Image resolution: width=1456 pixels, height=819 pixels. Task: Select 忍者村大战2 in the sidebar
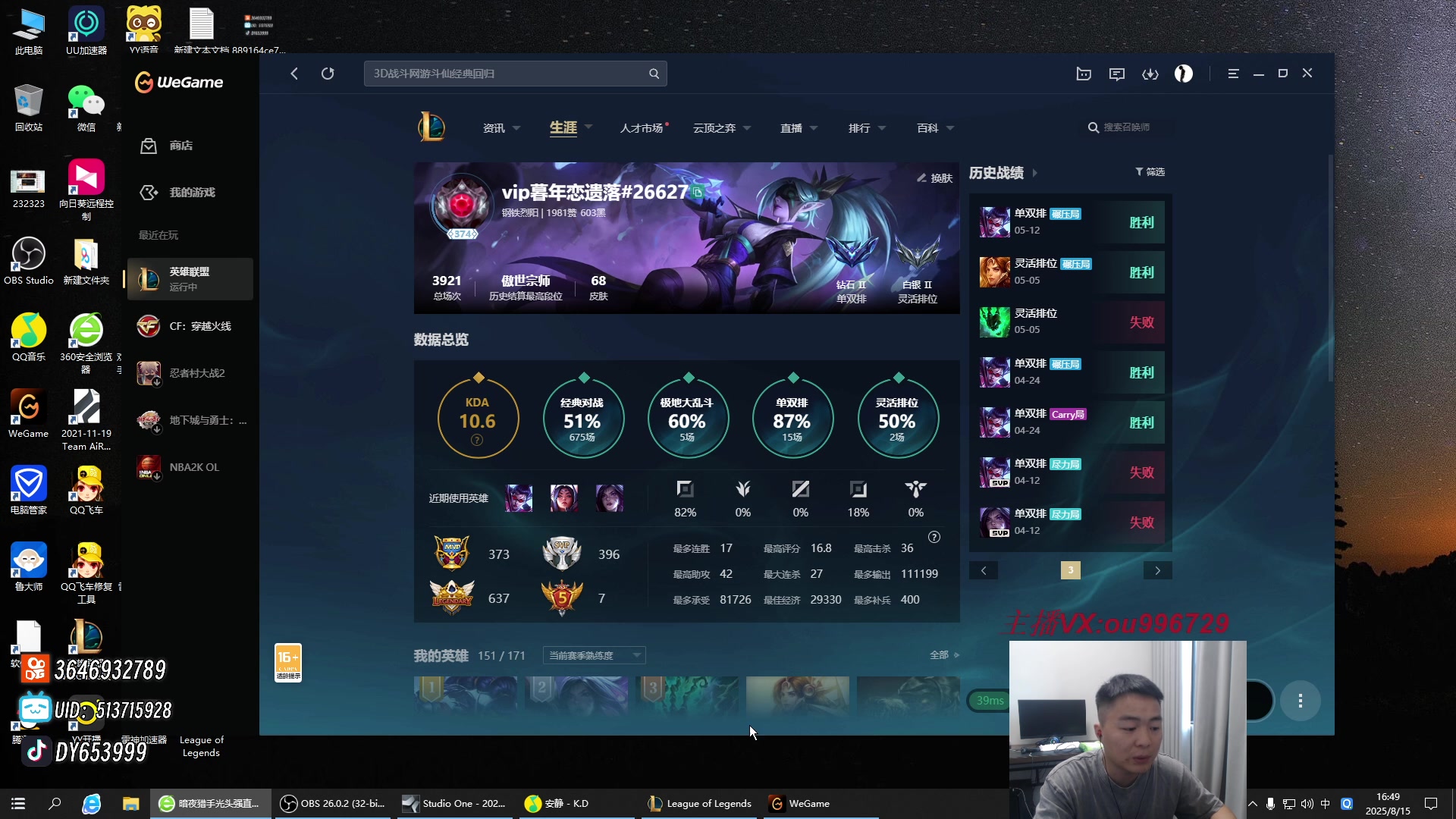[x=190, y=373]
